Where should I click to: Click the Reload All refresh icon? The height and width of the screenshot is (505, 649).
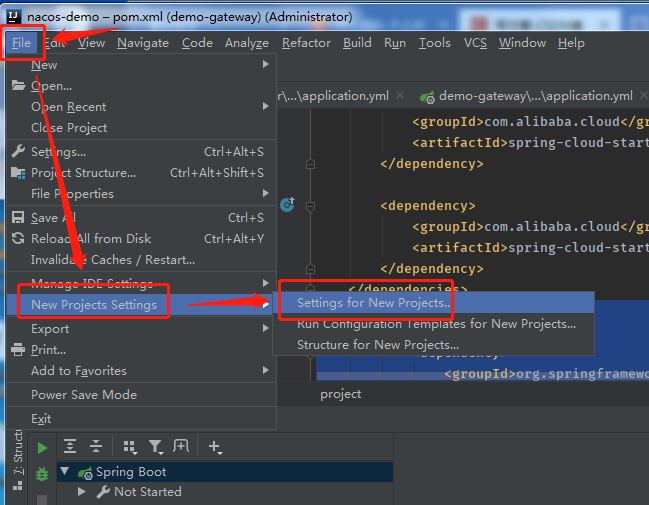click(18, 238)
